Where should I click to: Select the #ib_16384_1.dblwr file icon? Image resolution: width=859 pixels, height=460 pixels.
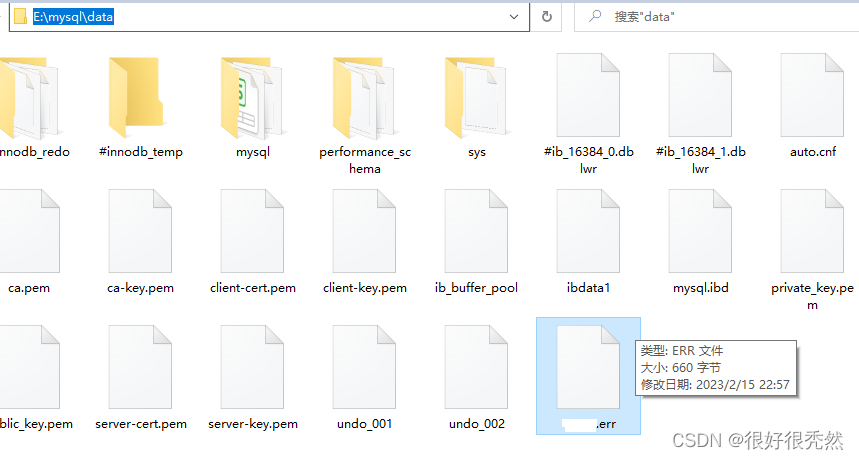click(x=700, y=95)
